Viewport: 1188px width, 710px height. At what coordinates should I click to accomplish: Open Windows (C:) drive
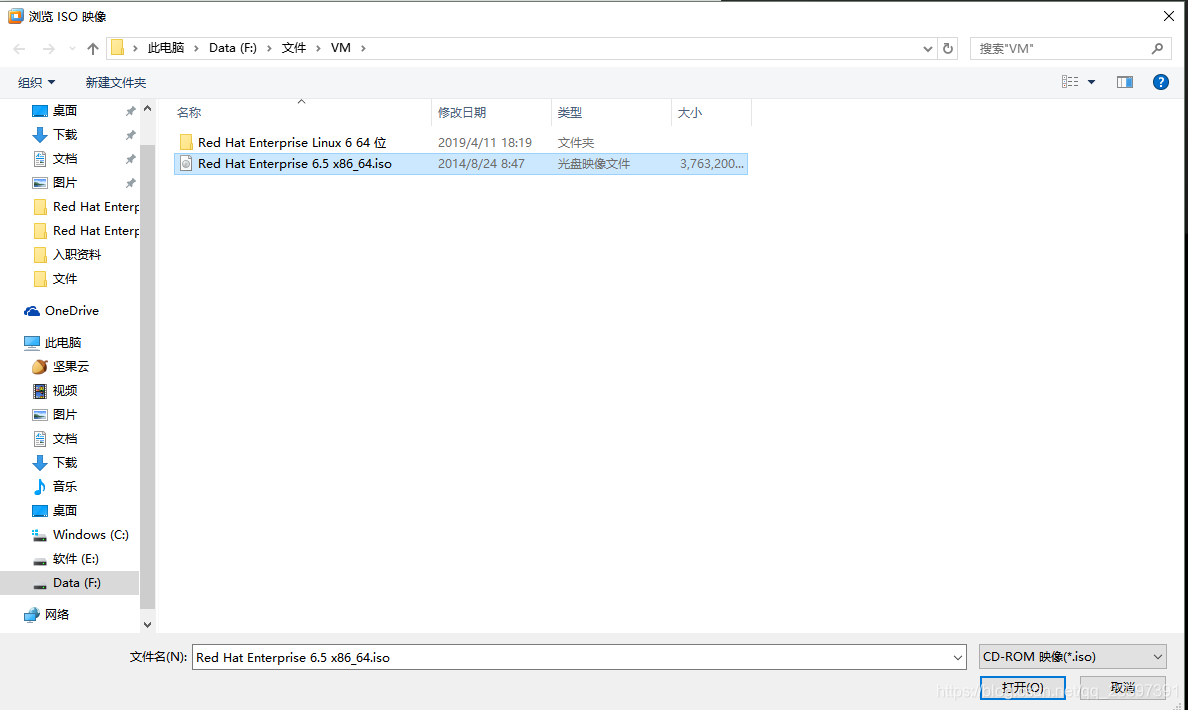click(90, 535)
